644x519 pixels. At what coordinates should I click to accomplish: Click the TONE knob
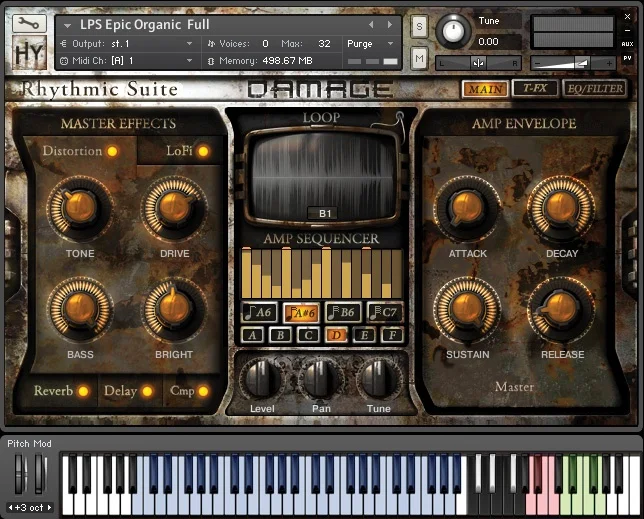(80, 208)
